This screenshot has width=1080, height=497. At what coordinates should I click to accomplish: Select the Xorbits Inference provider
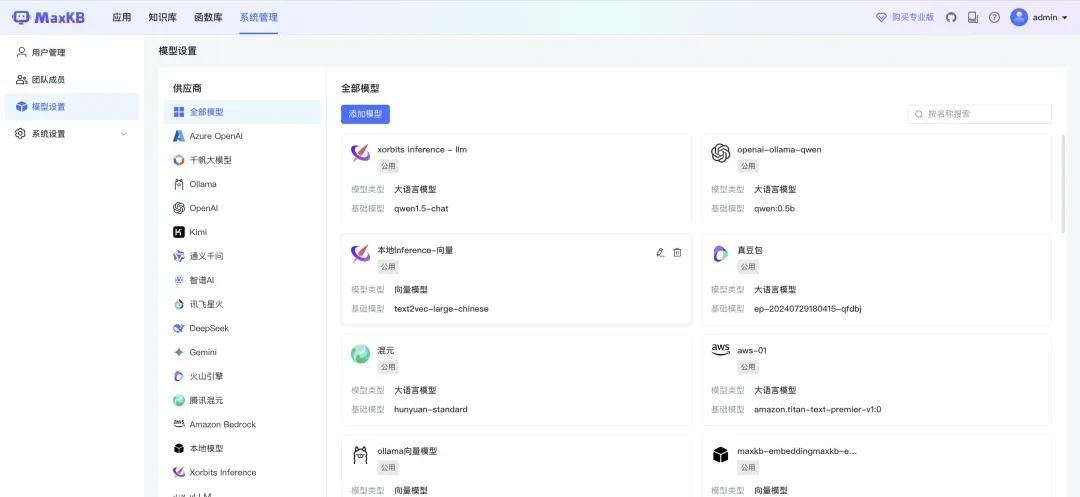(x=242, y=472)
